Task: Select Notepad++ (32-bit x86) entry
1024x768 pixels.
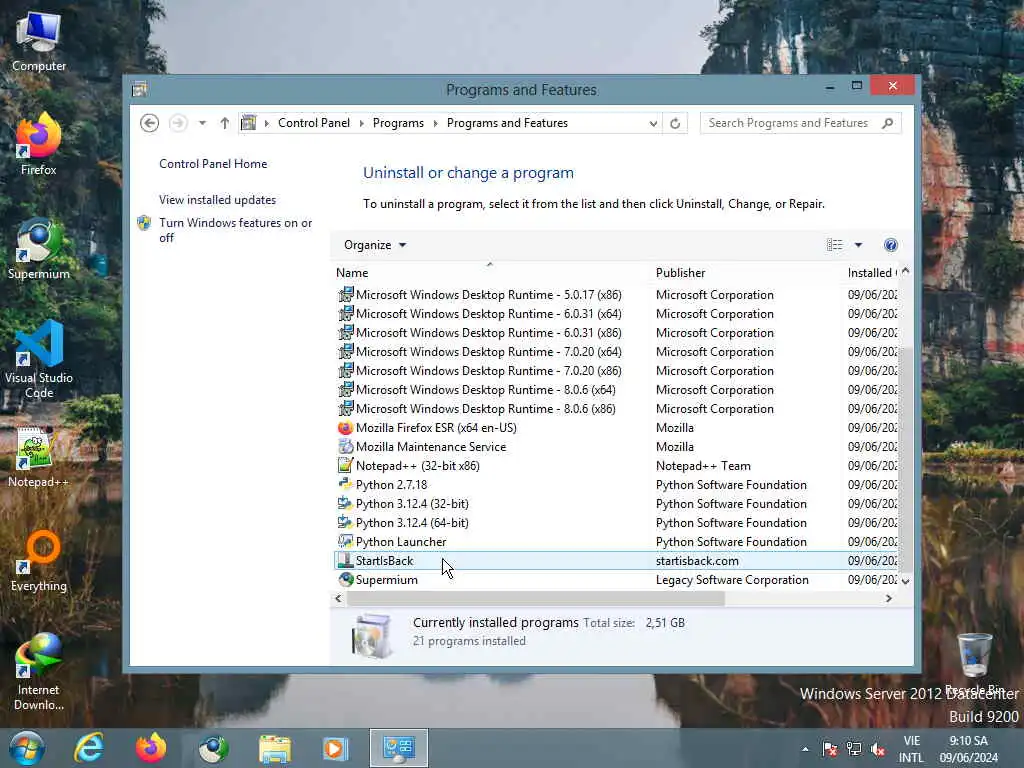Action: point(616,466)
